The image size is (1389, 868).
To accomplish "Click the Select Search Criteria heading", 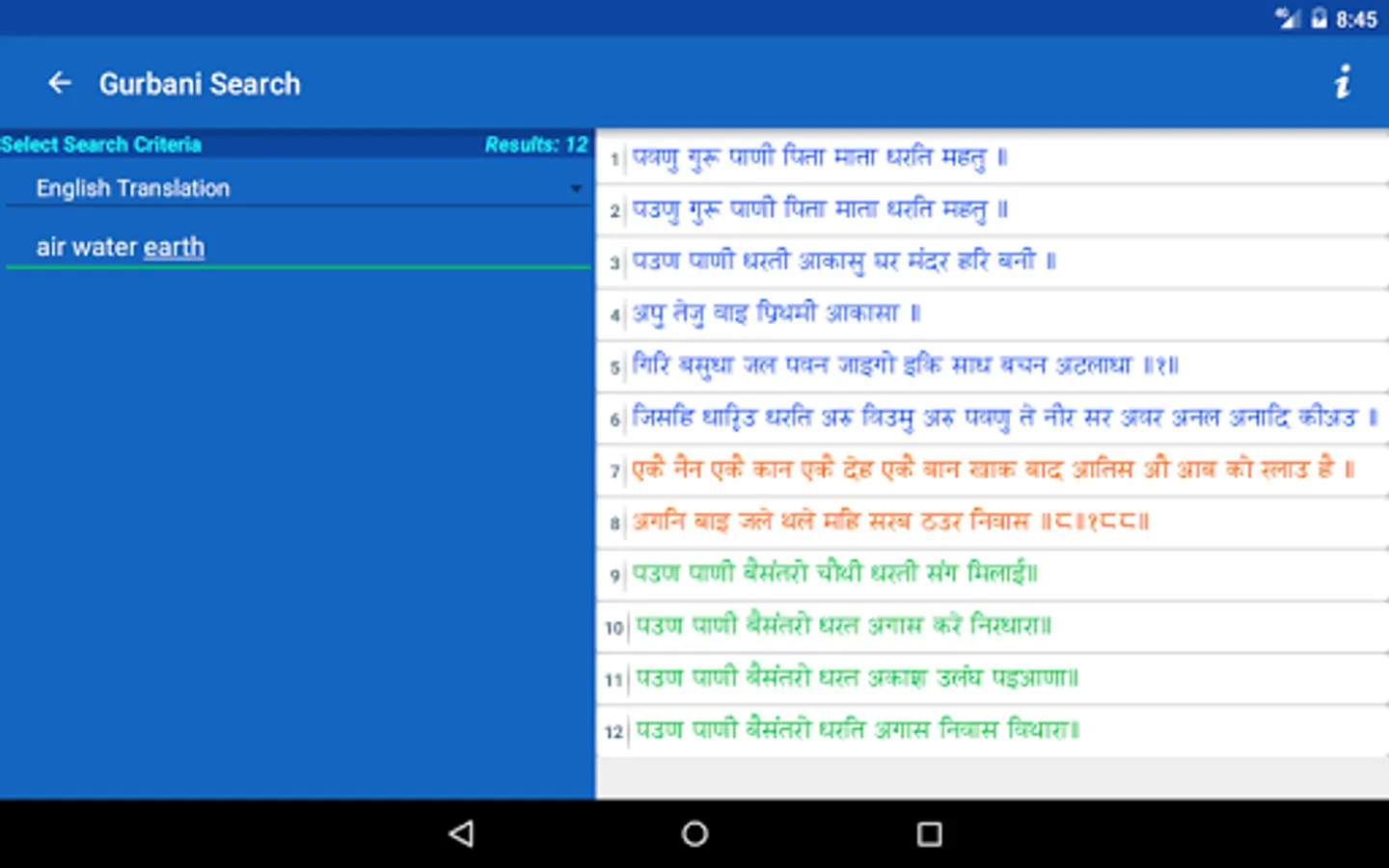I will pyautogui.click(x=100, y=145).
